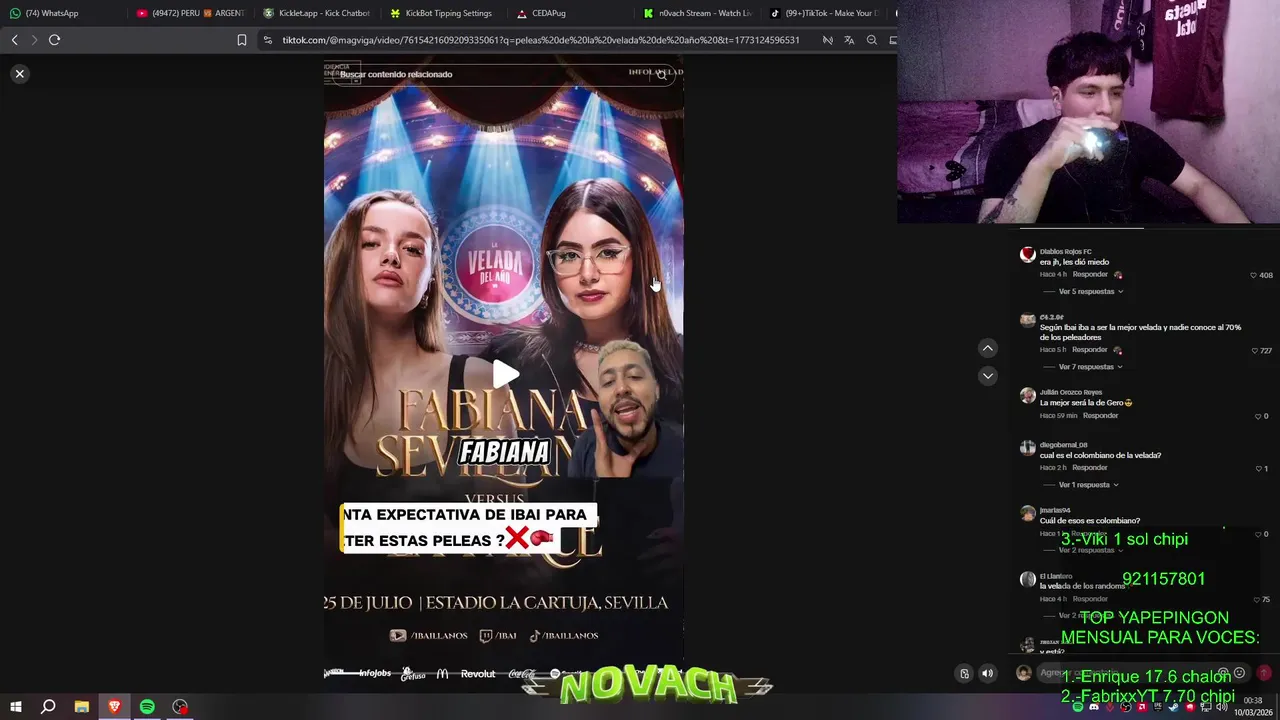Go to the next video with down chevron
Image resolution: width=1280 pixels, height=720 pixels.
(987, 376)
